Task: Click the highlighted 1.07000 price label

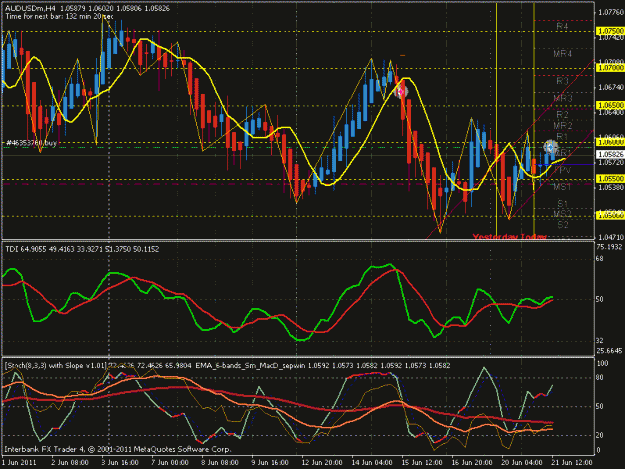Action: pyautogui.click(x=610, y=68)
